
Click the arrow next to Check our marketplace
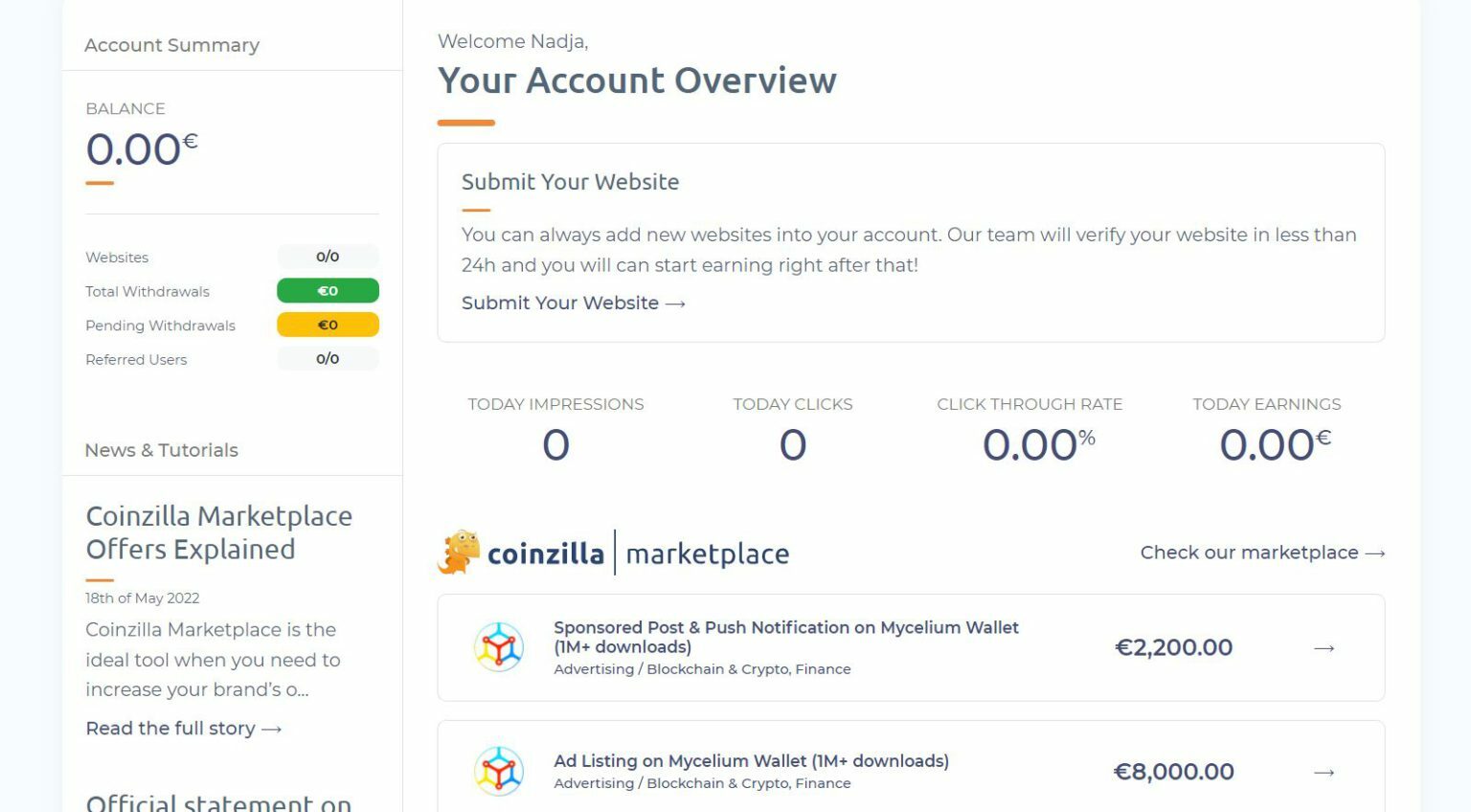pyautogui.click(x=1375, y=553)
